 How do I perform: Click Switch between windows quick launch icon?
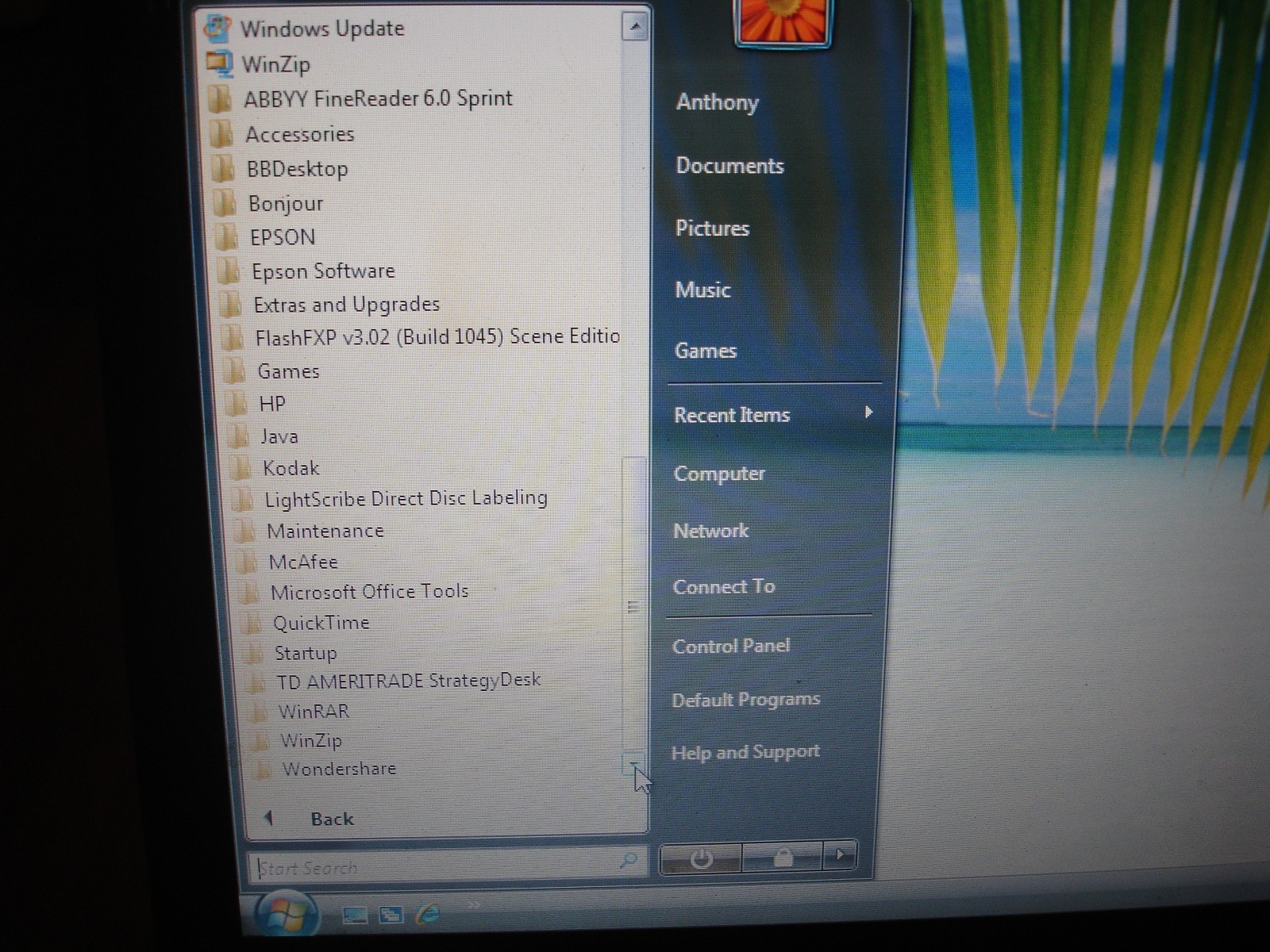(x=391, y=915)
